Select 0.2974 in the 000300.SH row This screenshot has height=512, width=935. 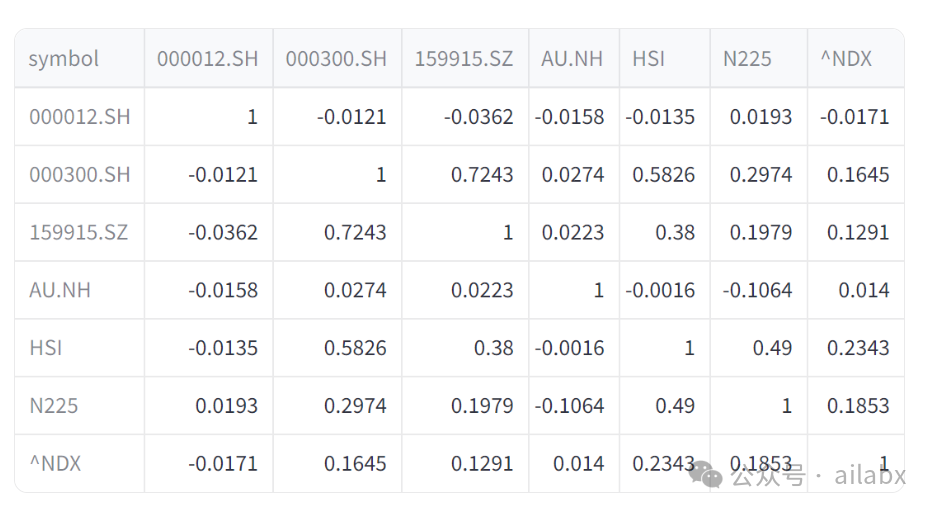761,175
